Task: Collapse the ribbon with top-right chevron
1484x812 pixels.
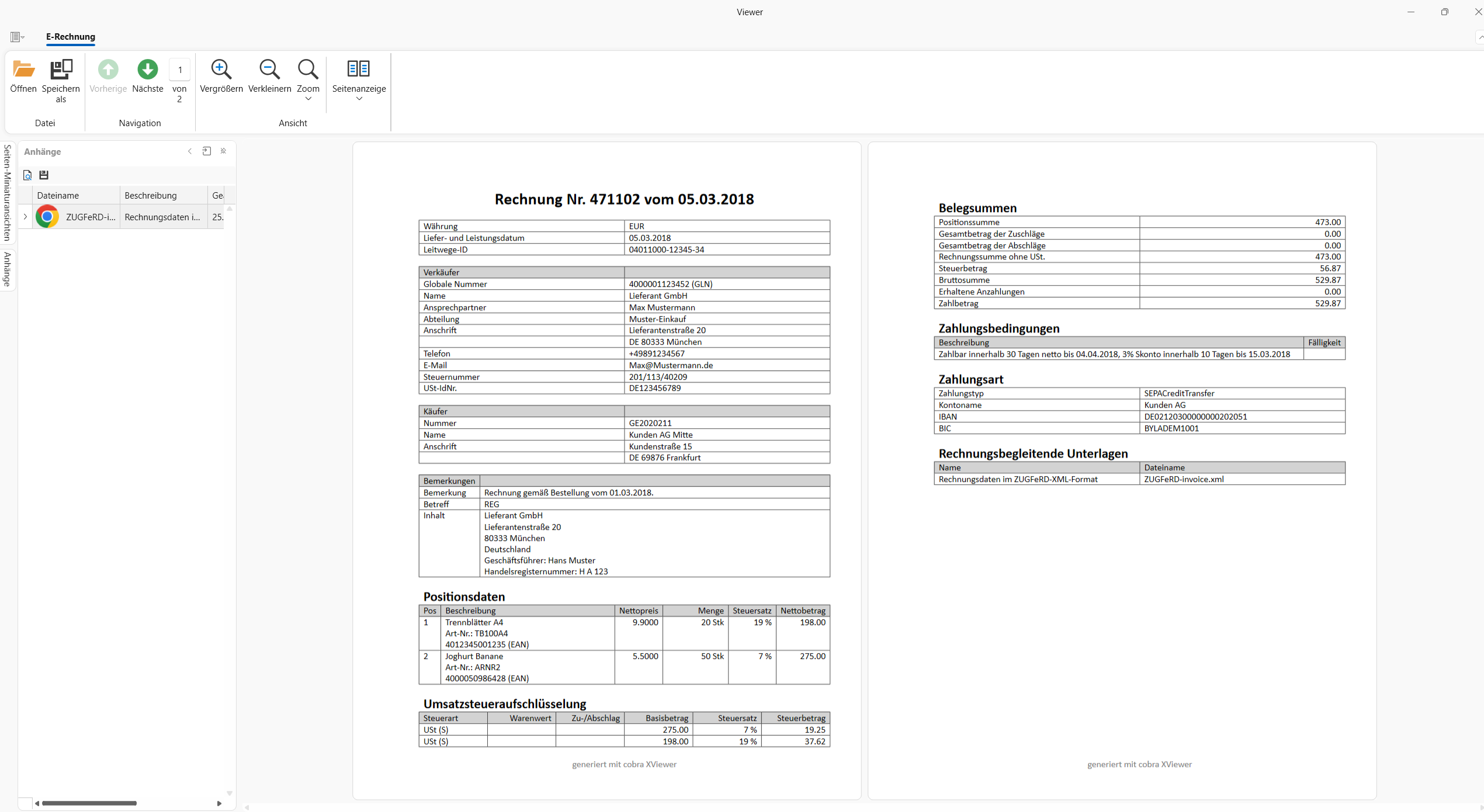Action: coord(1480,37)
